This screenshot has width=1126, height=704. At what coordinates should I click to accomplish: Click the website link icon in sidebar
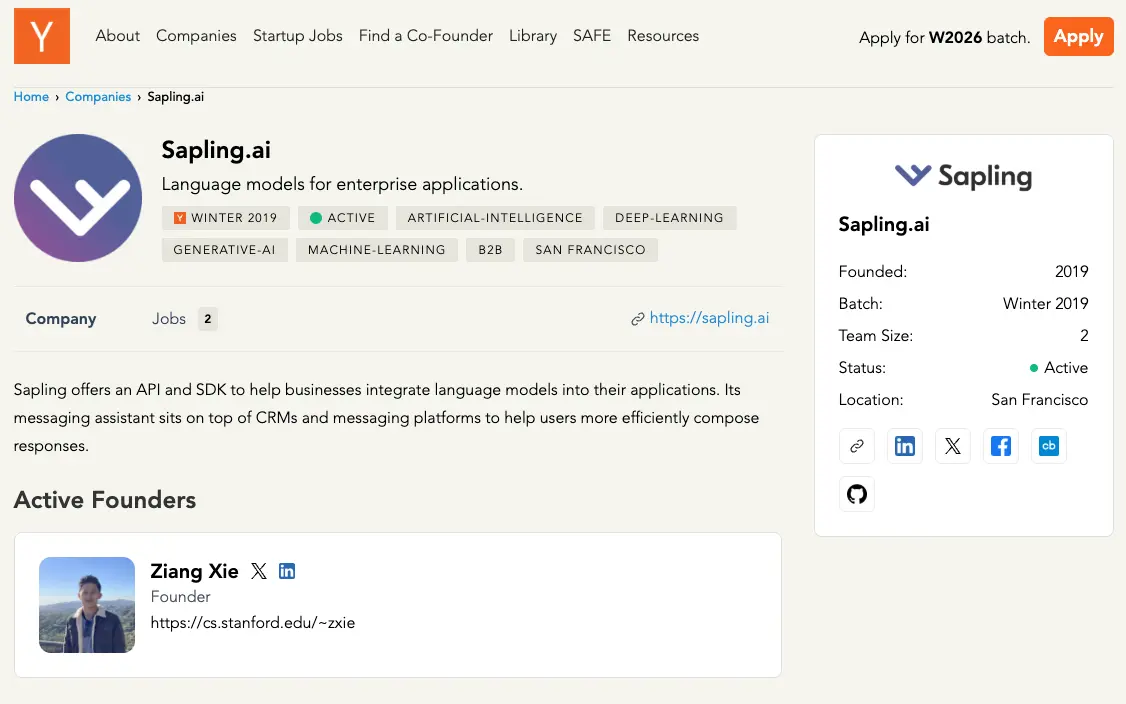point(857,446)
